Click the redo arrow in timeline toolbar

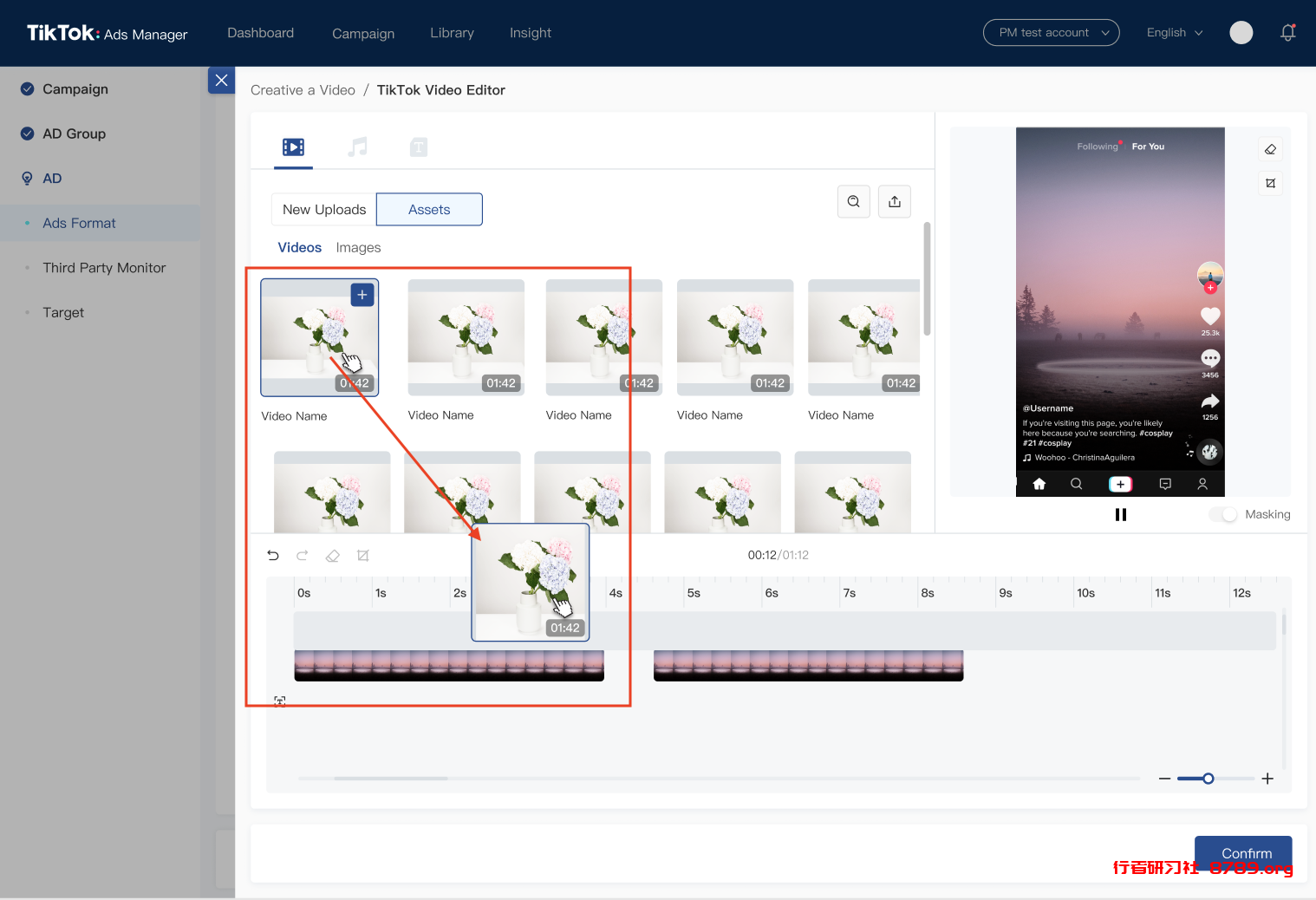click(303, 555)
